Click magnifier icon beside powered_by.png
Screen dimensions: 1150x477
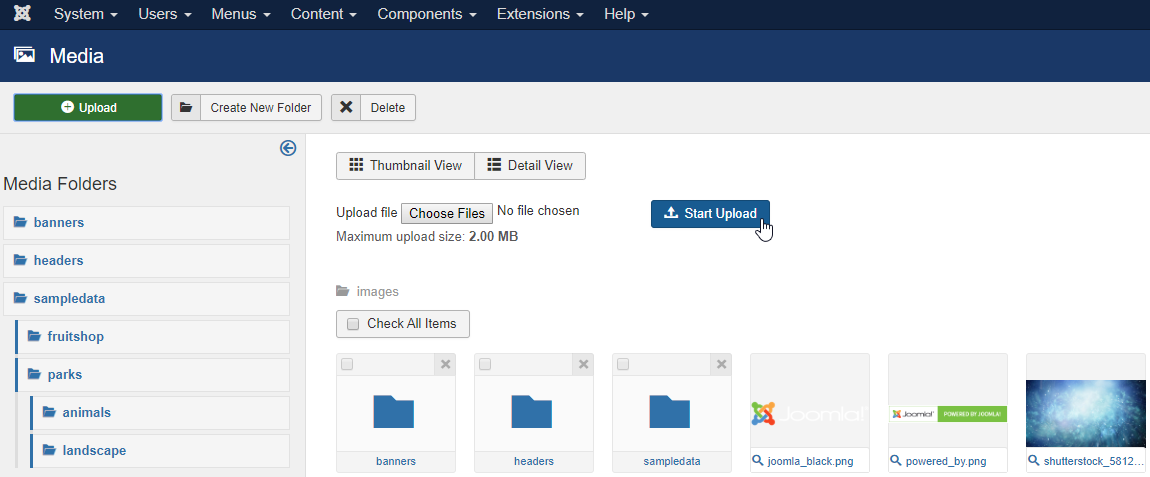tap(896, 461)
